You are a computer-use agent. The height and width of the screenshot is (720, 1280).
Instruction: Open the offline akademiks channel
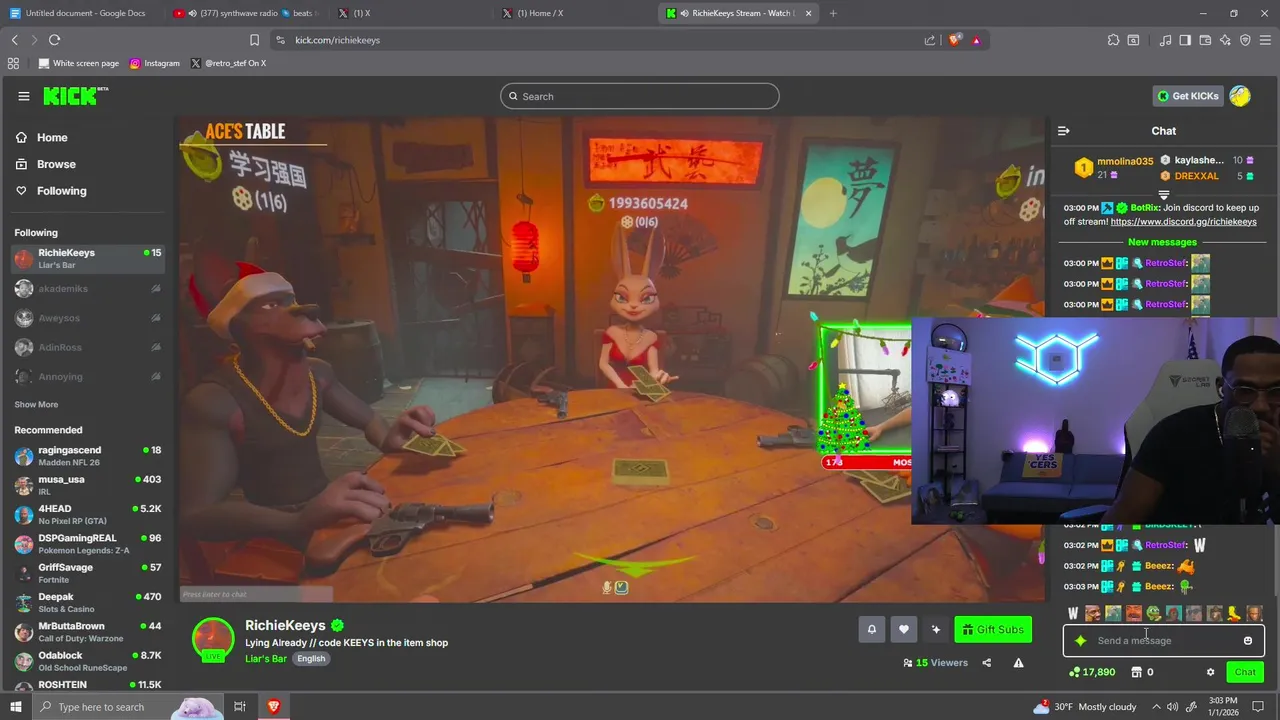pos(88,289)
